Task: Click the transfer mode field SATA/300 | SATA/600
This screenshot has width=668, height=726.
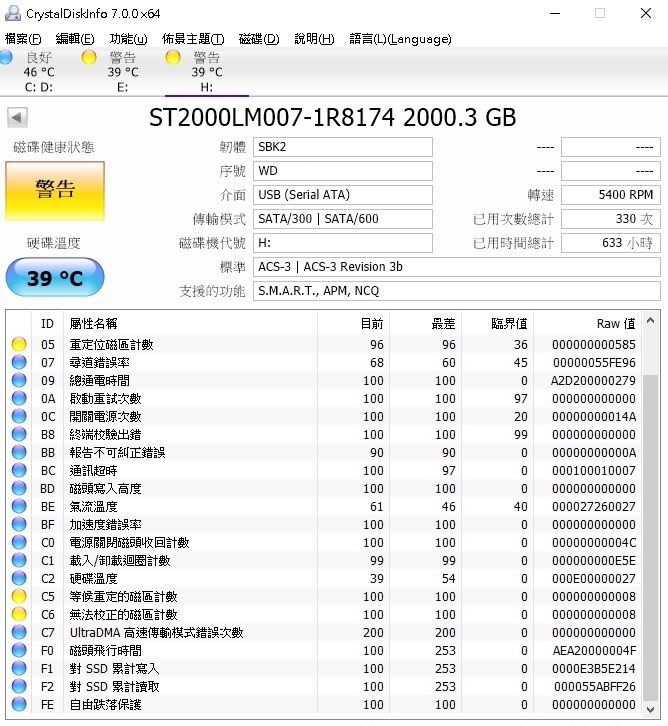Action: tap(343, 219)
